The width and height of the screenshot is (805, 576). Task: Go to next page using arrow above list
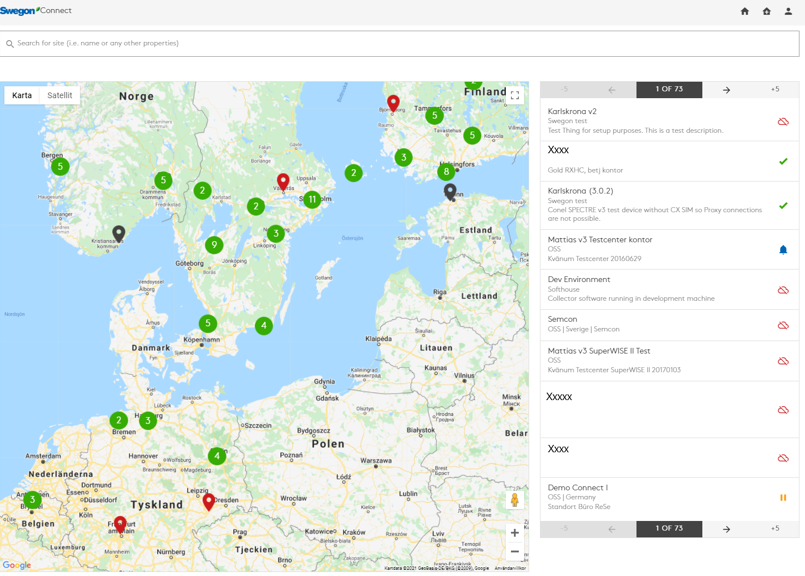tap(726, 90)
